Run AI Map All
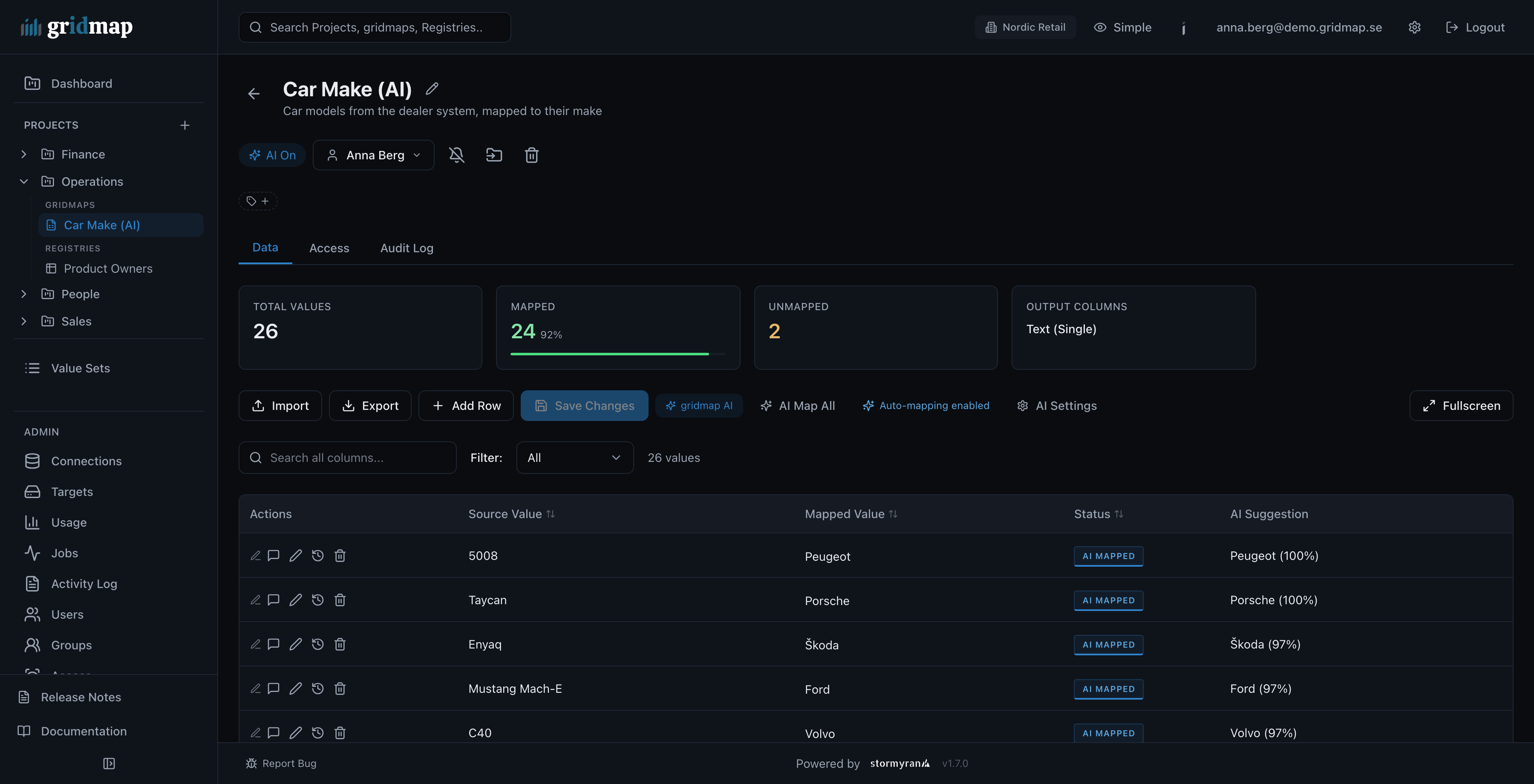 797,406
